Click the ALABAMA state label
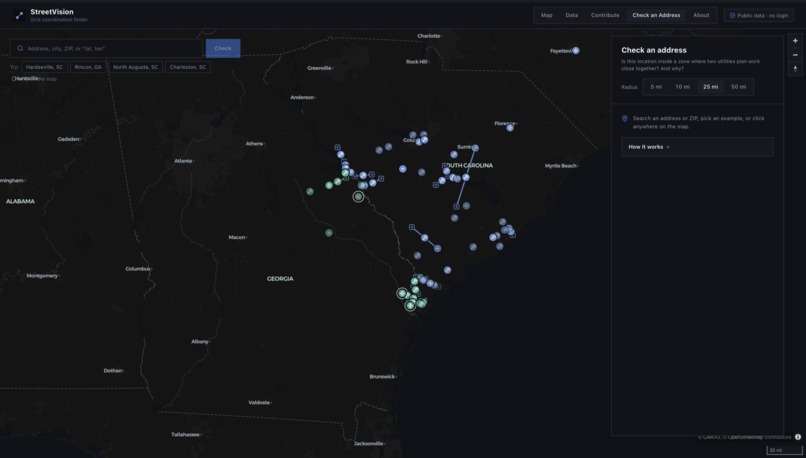 pyautogui.click(x=21, y=201)
